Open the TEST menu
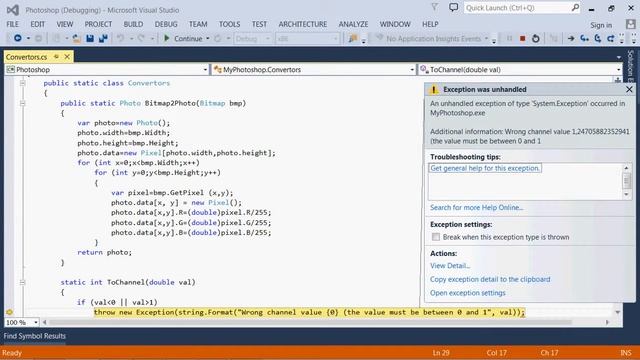The width and height of the screenshot is (640, 360). (259, 24)
